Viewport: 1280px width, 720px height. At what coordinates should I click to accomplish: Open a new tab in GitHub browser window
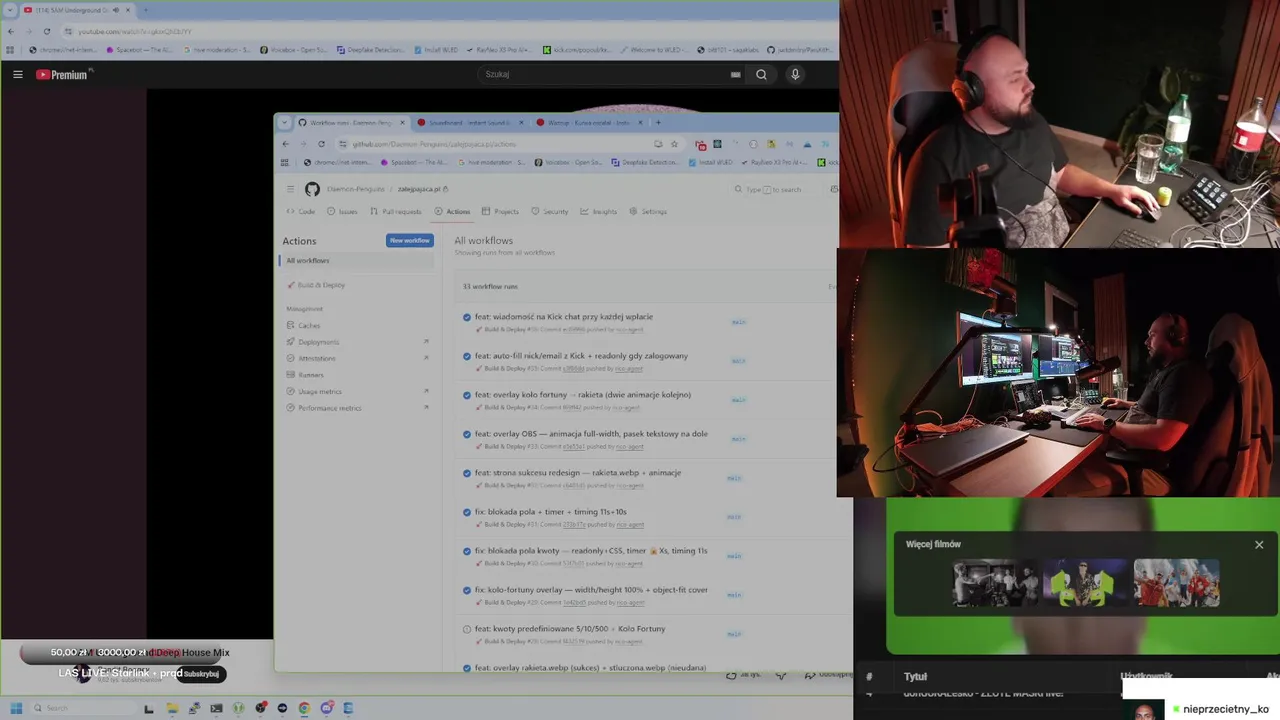click(658, 122)
